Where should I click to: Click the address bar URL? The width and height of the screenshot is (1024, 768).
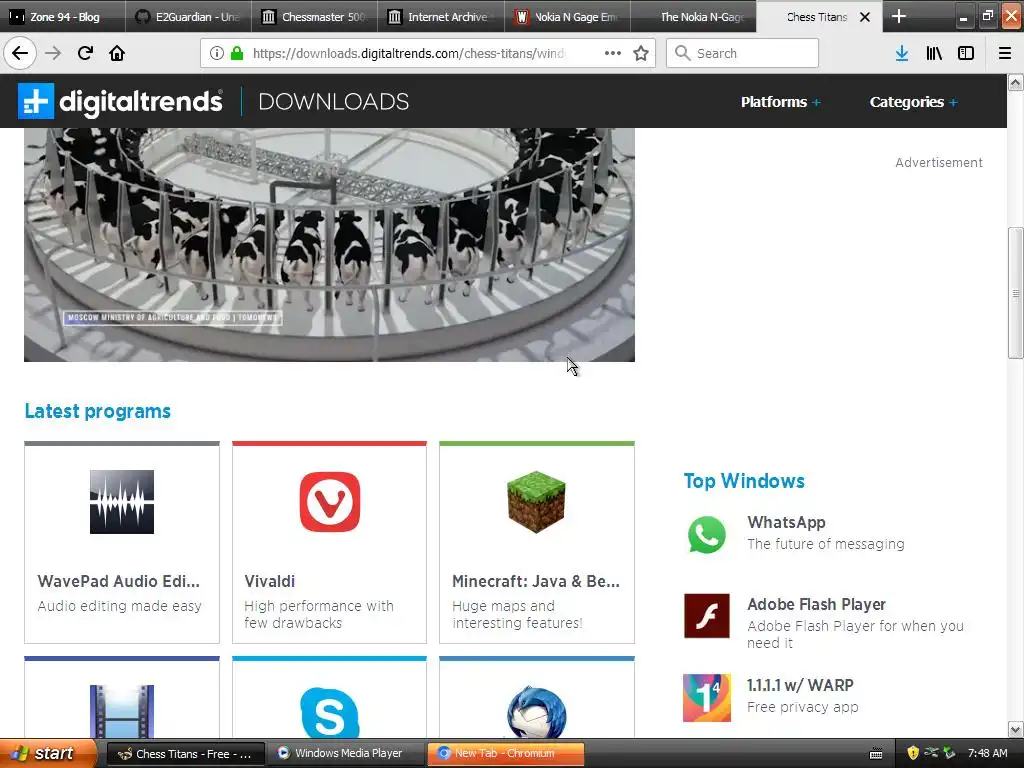point(409,53)
